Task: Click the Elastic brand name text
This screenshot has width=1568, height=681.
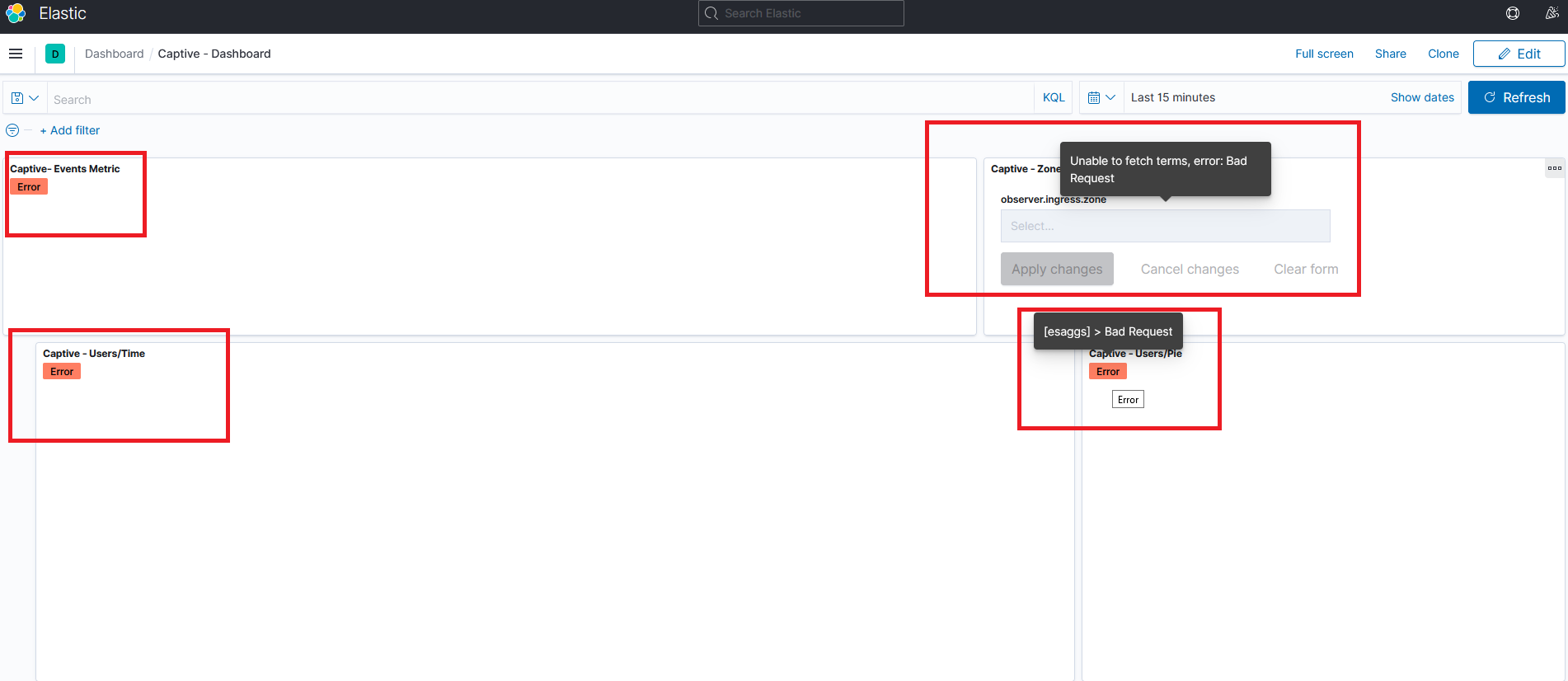Action: (x=63, y=13)
